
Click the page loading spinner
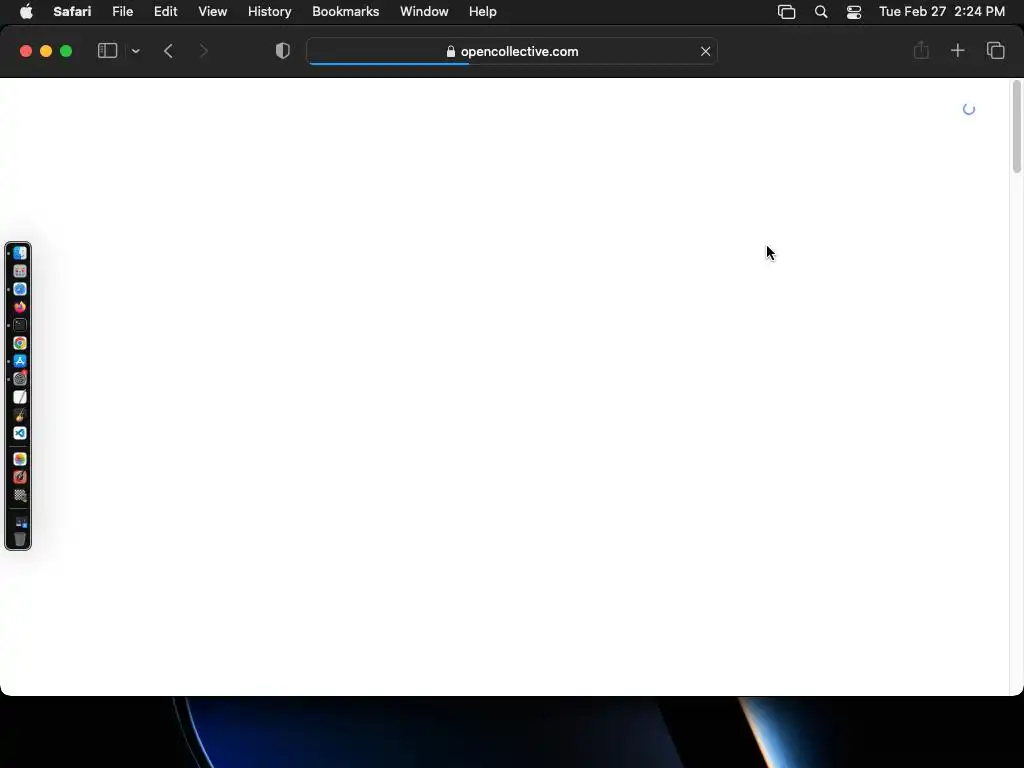[x=969, y=109]
